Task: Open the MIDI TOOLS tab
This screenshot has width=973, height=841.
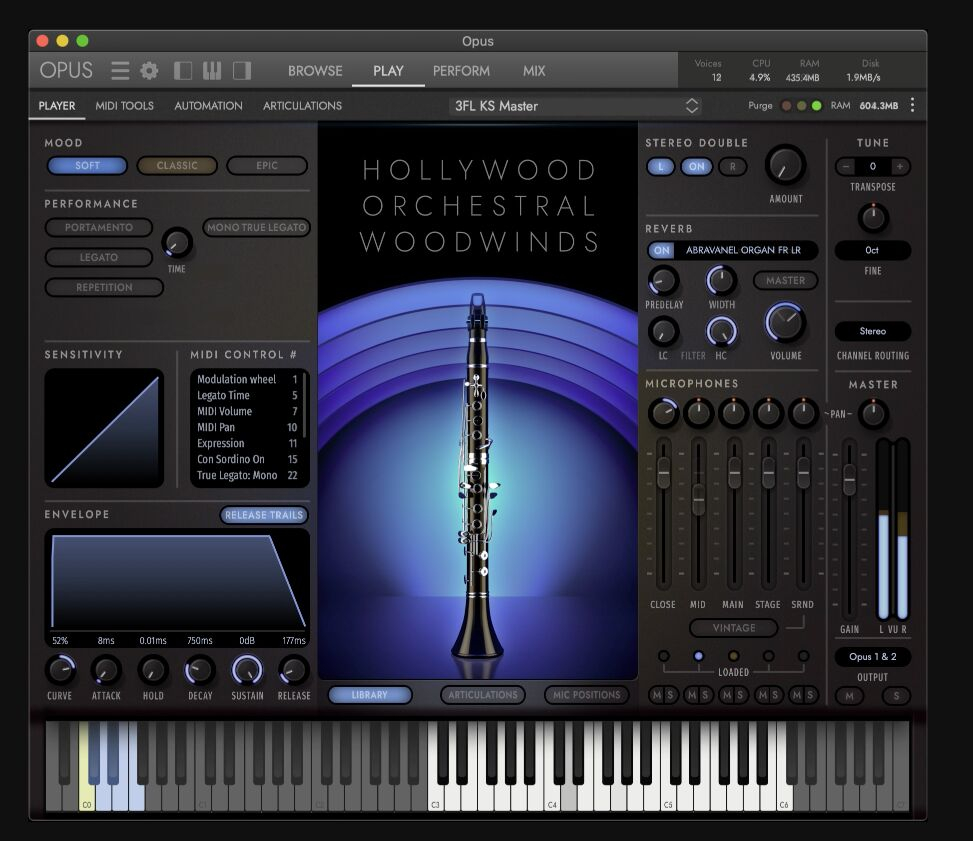Action: [124, 106]
